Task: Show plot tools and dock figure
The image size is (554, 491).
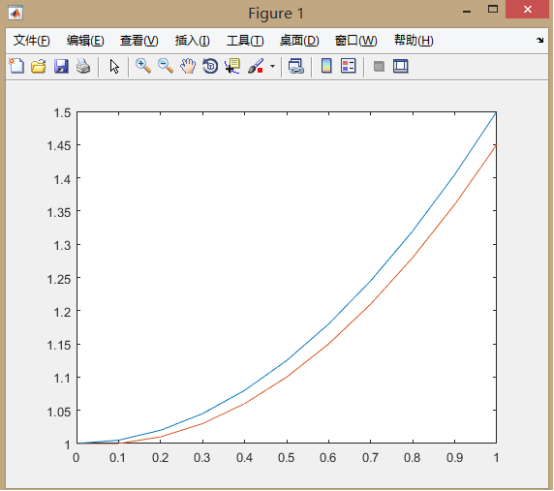Action: click(x=401, y=66)
